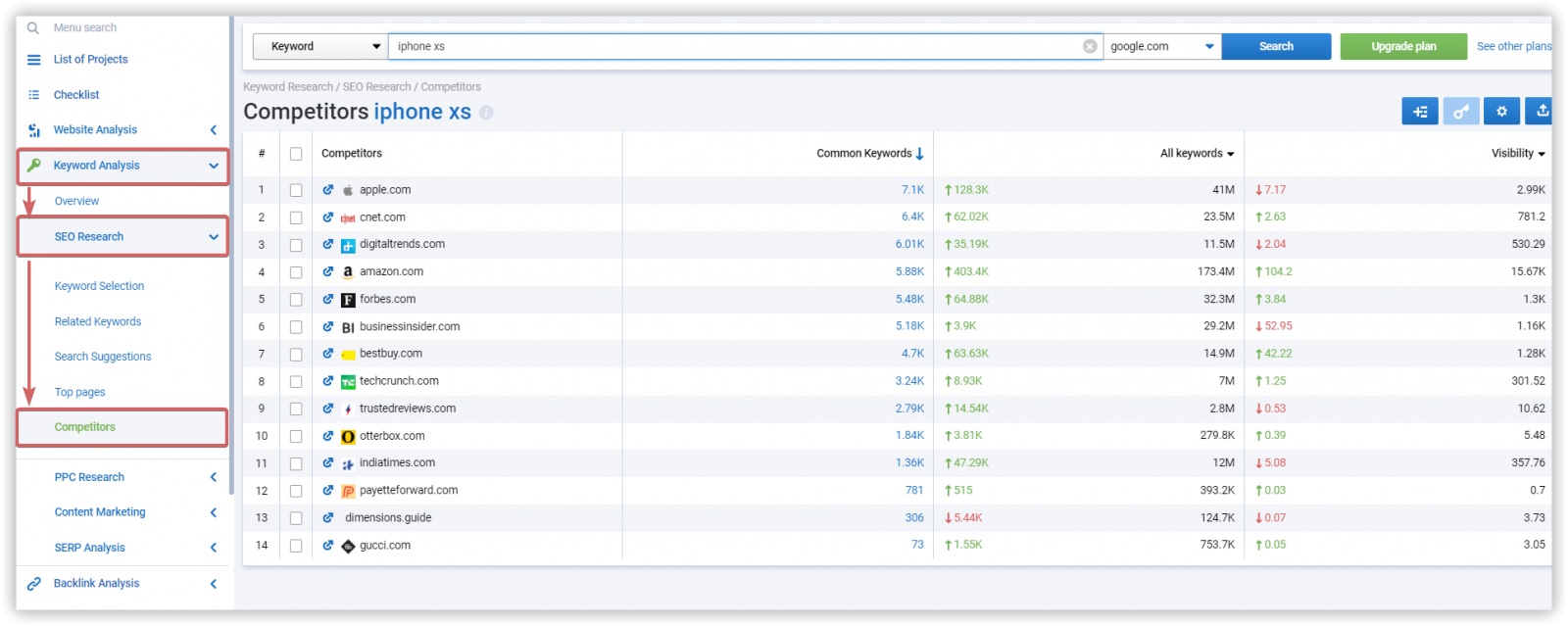Click the Backlink Analysis chain icon
This screenshot has height=626, width=1568.
pyautogui.click(x=34, y=584)
